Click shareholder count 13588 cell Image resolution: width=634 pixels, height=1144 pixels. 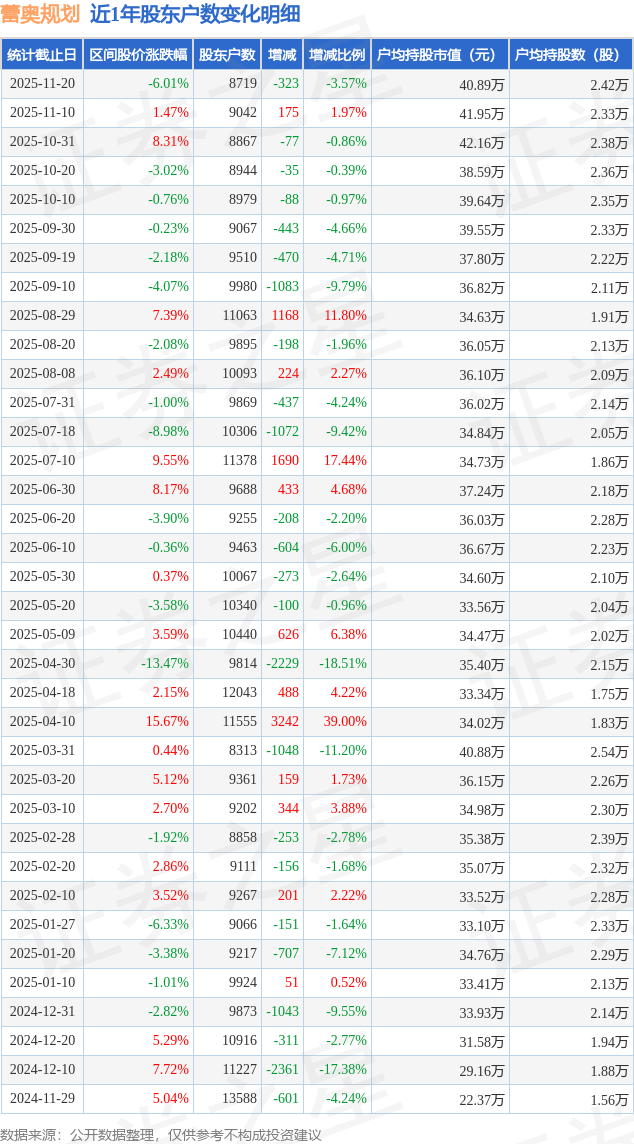pyautogui.click(x=242, y=1099)
